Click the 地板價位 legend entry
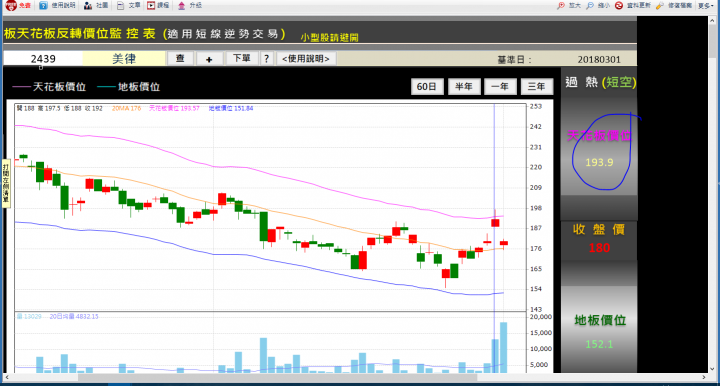This screenshot has width=720, height=386. click(129, 87)
